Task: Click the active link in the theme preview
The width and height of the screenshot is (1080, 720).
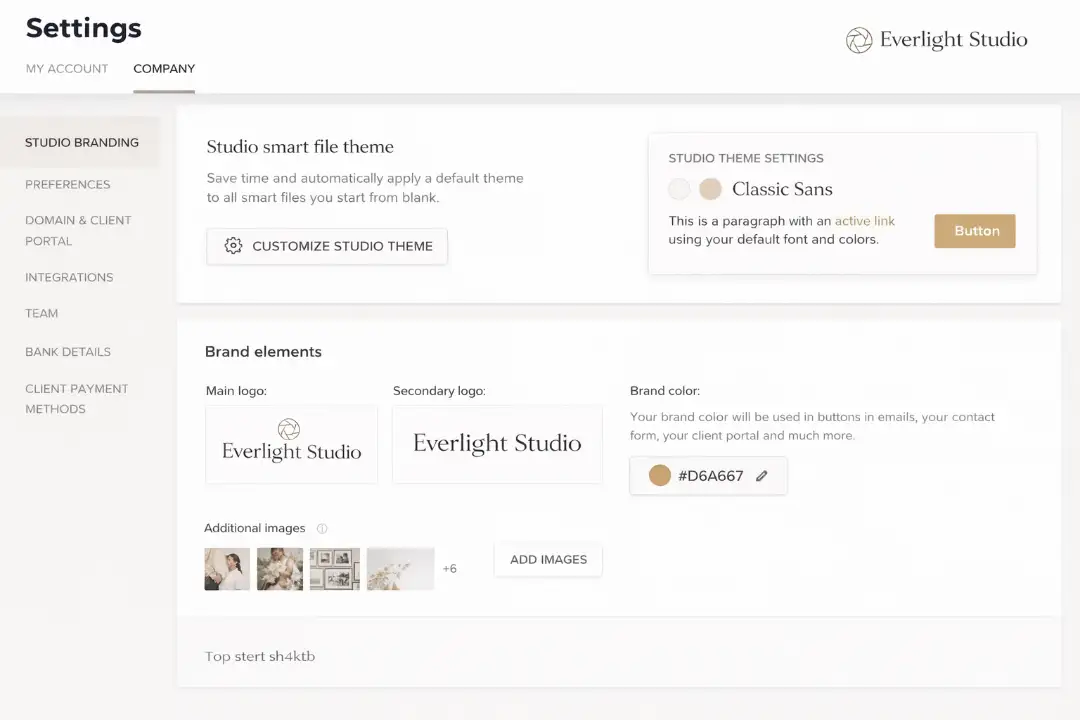Action: click(864, 221)
